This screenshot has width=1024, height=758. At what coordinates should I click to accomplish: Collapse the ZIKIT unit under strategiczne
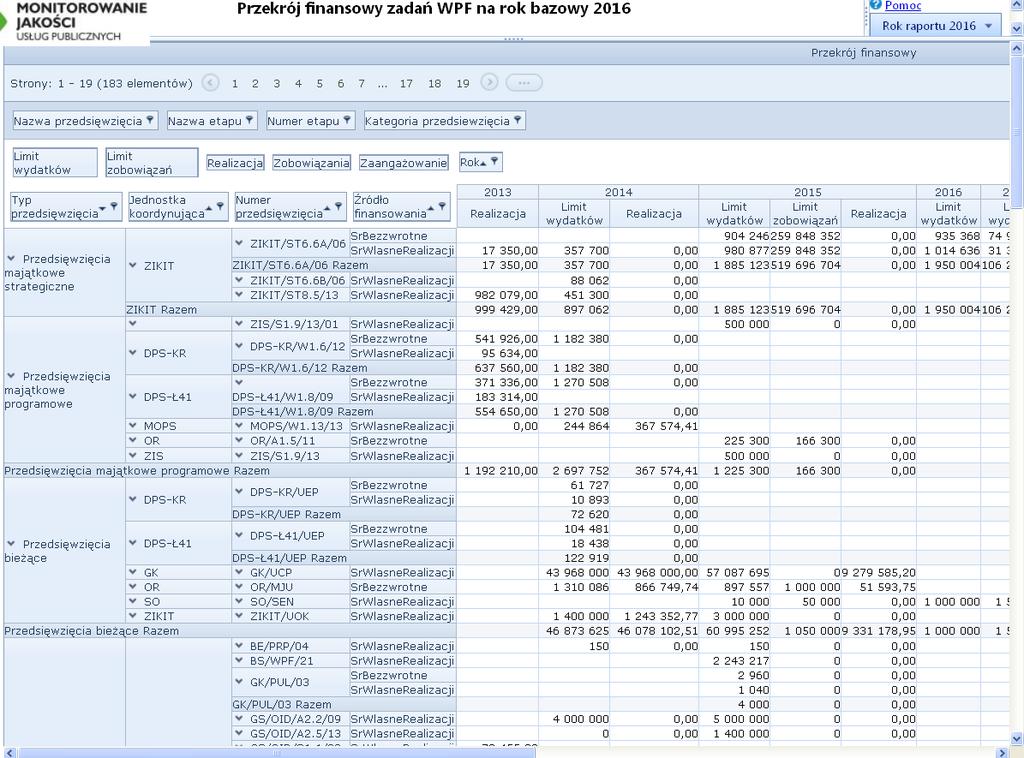[133, 266]
